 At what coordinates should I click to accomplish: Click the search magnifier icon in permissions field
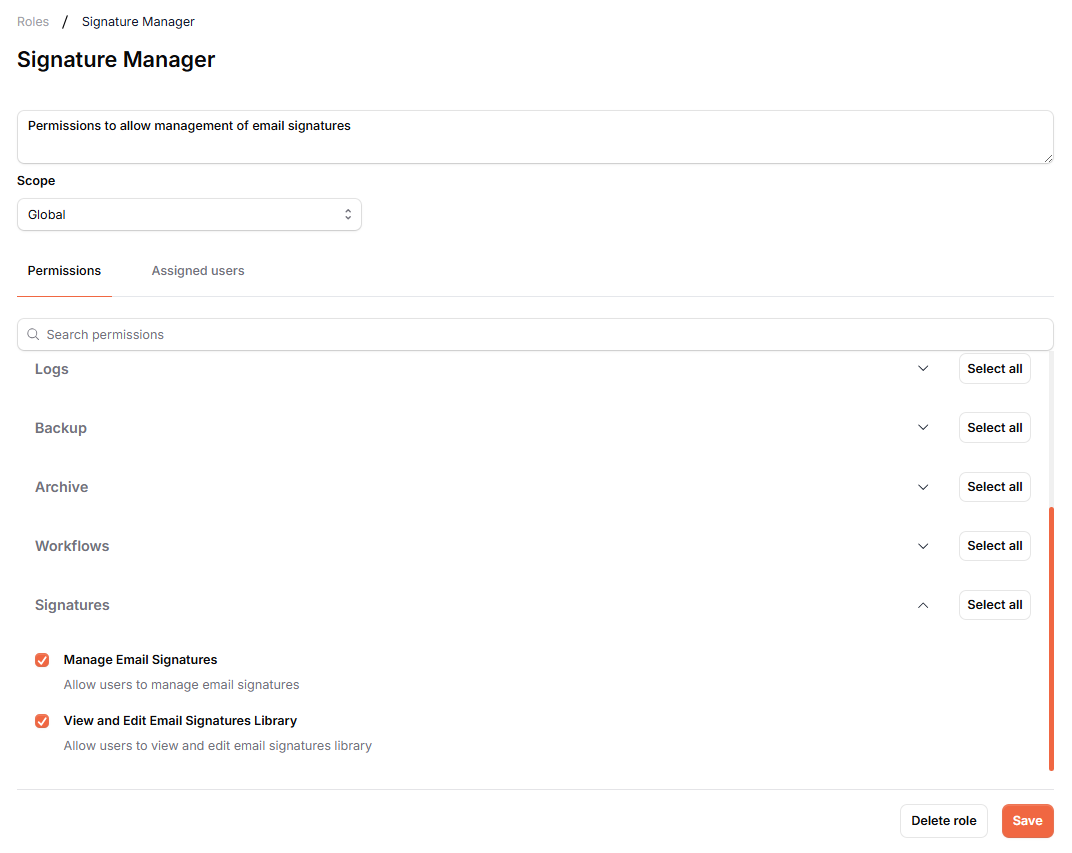[33, 334]
